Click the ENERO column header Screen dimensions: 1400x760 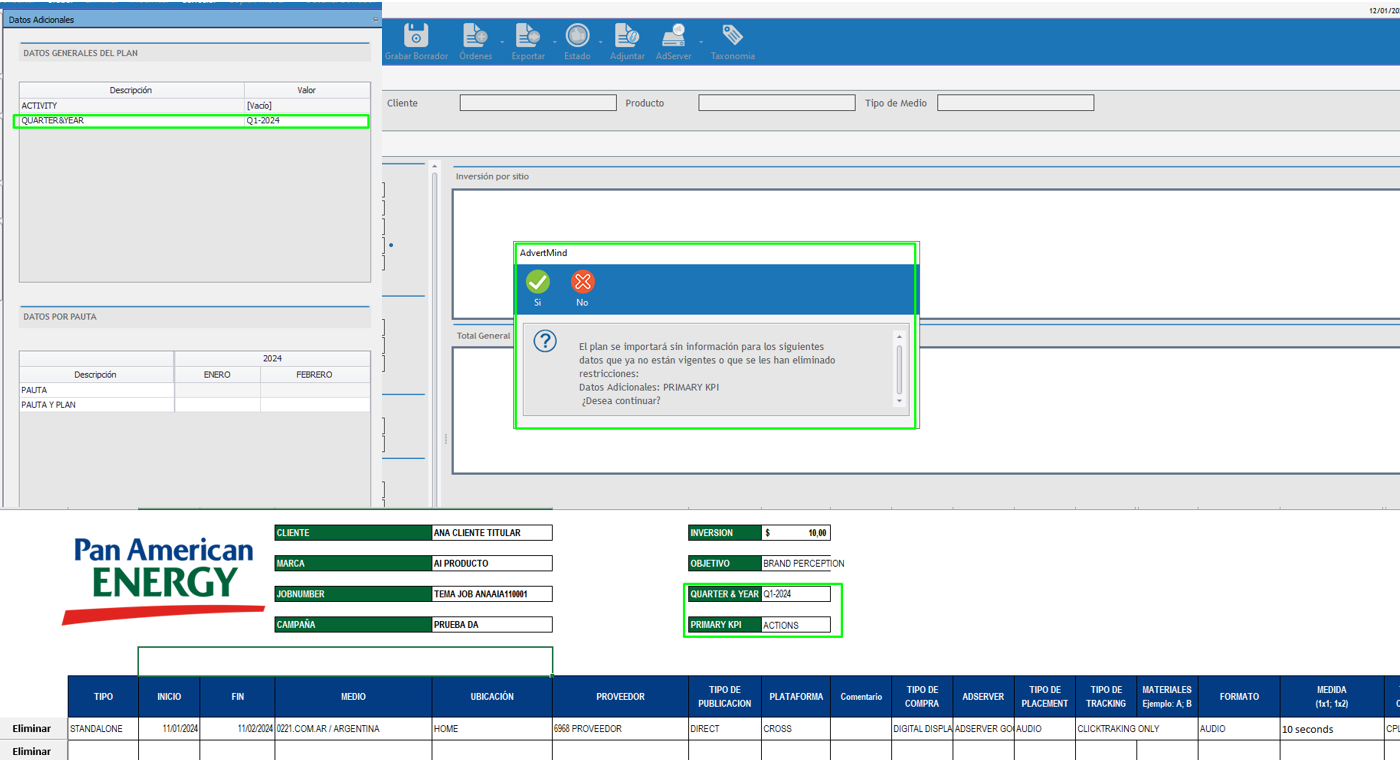[217, 375]
